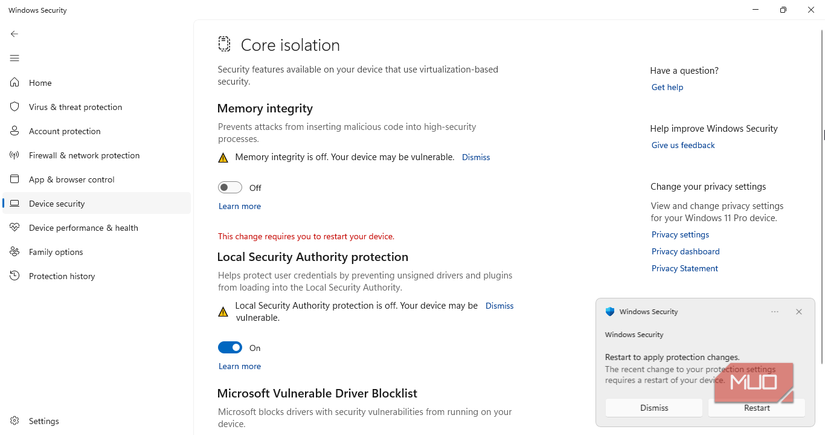Viewport: 825px width, 435px height.
Task: Click the Protection history clock icon
Action: click(x=15, y=276)
